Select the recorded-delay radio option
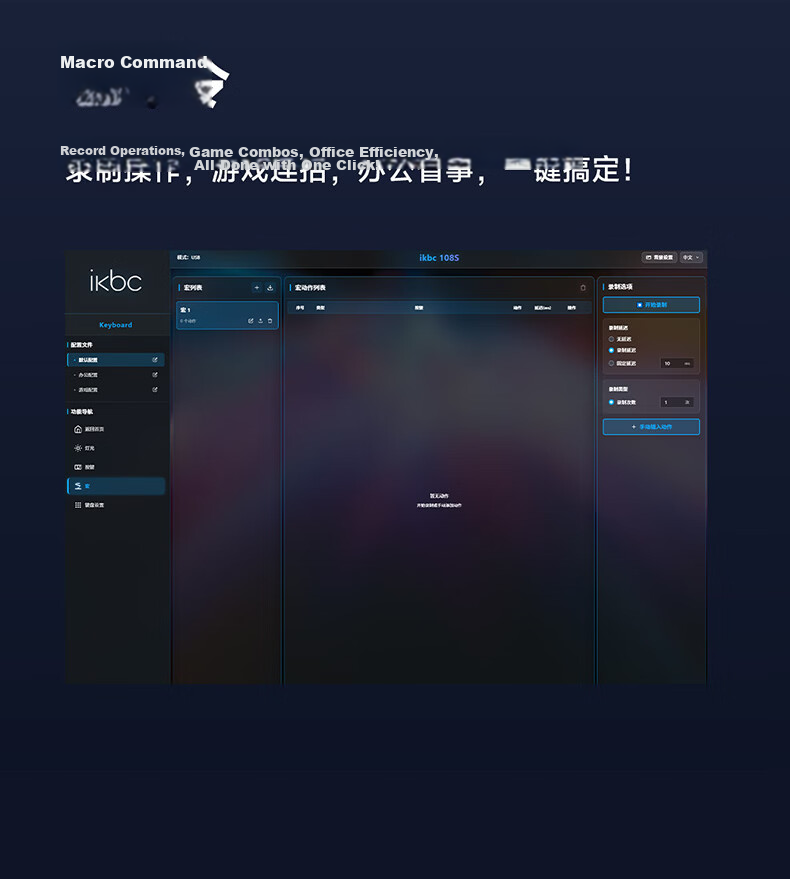Viewport: 790px width, 879px height. click(611, 350)
